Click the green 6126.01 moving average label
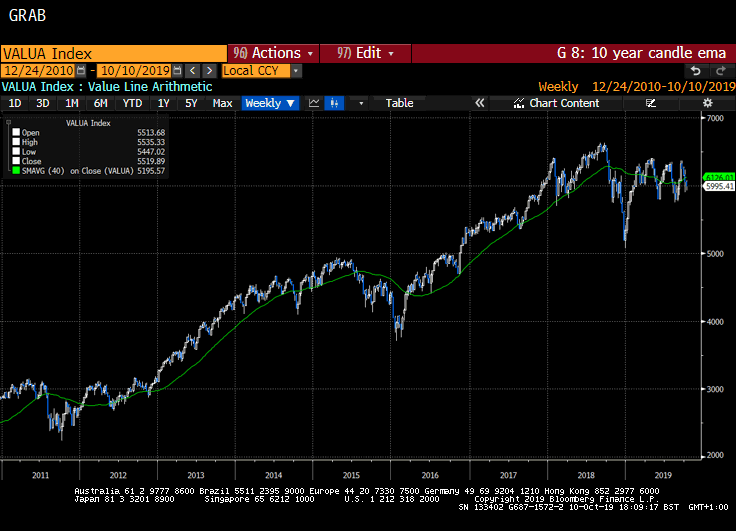The width and height of the screenshot is (736, 531). 719,177
